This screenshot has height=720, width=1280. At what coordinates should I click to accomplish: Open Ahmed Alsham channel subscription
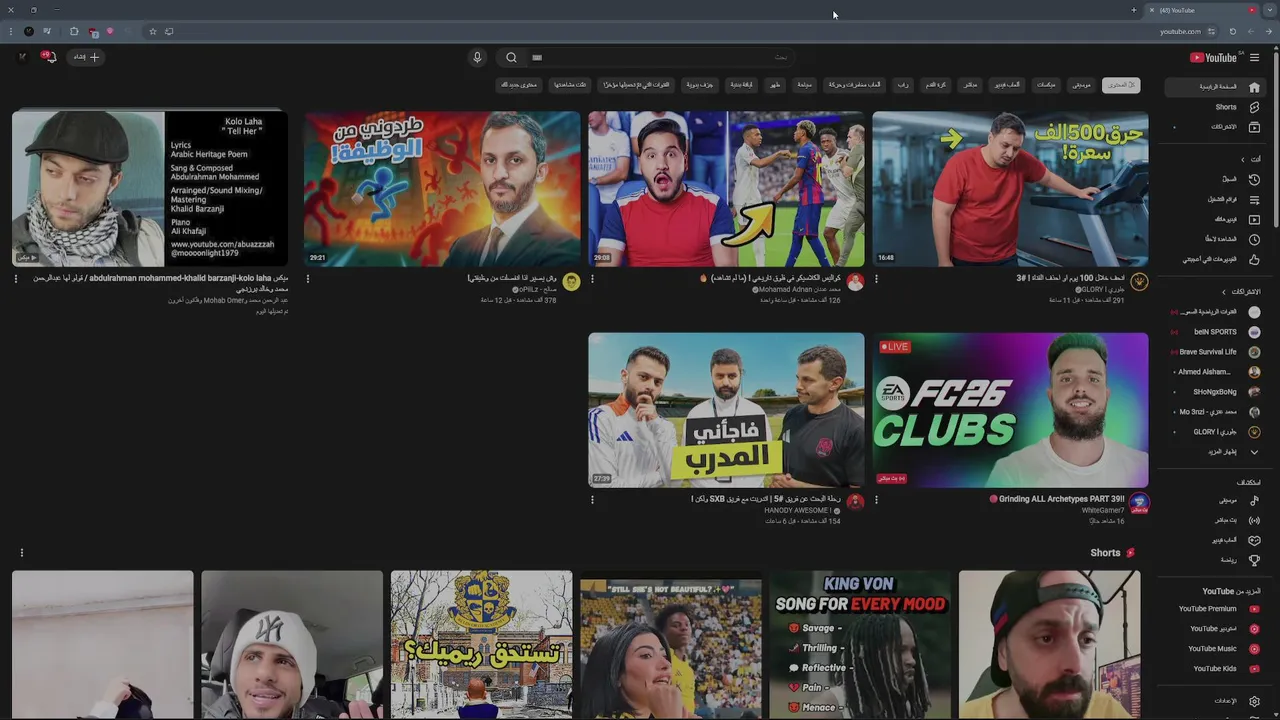coord(1217,372)
